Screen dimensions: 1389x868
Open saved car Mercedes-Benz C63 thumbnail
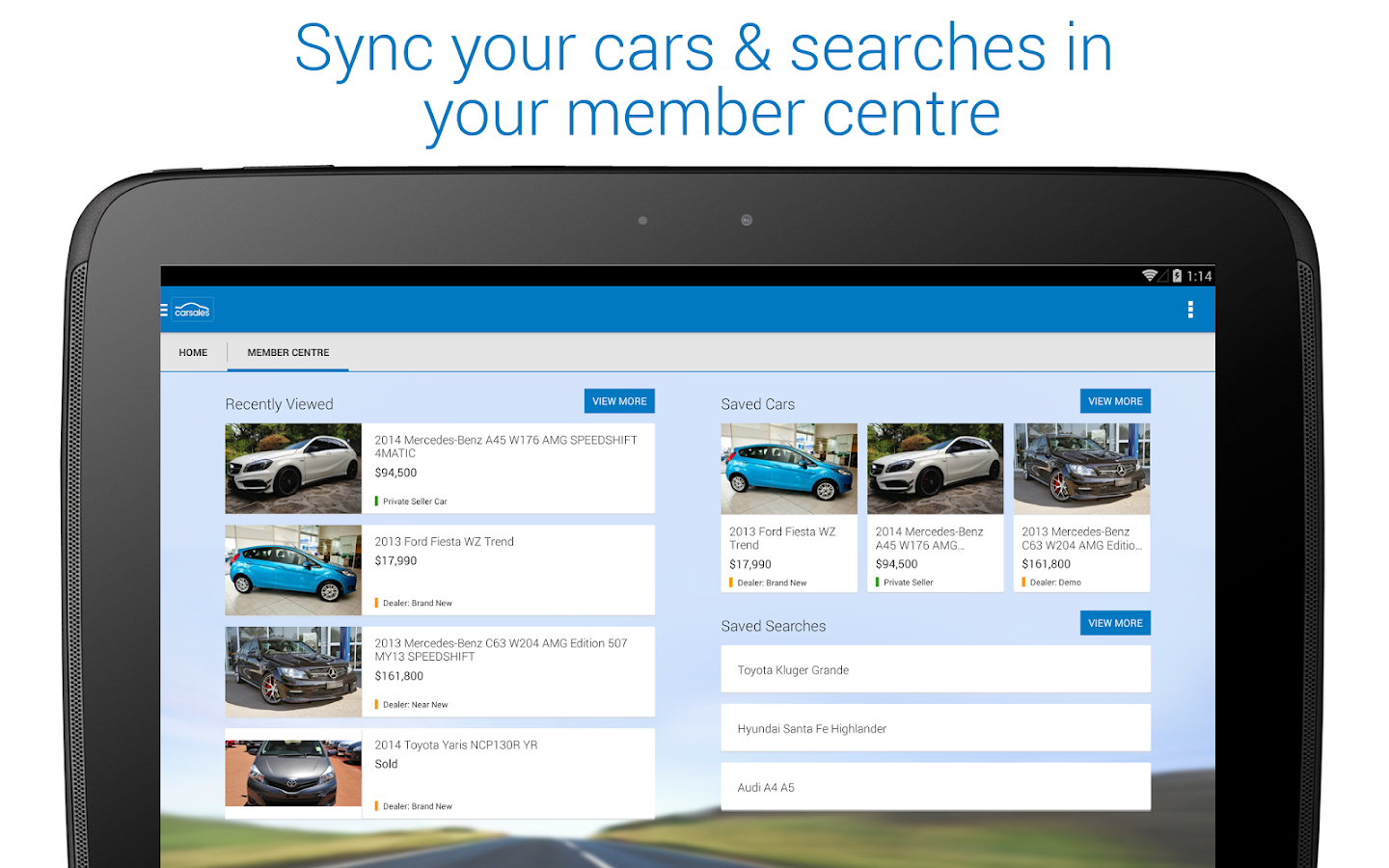coord(1082,469)
